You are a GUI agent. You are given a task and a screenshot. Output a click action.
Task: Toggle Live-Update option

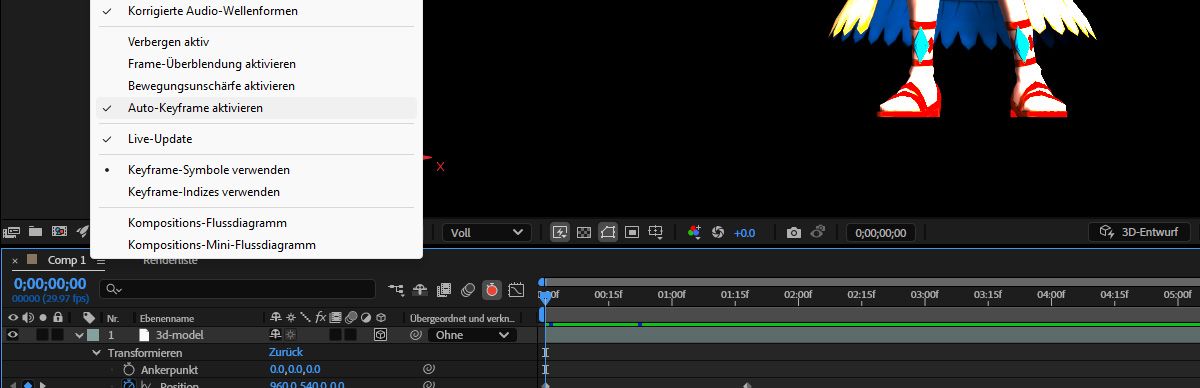(256, 139)
